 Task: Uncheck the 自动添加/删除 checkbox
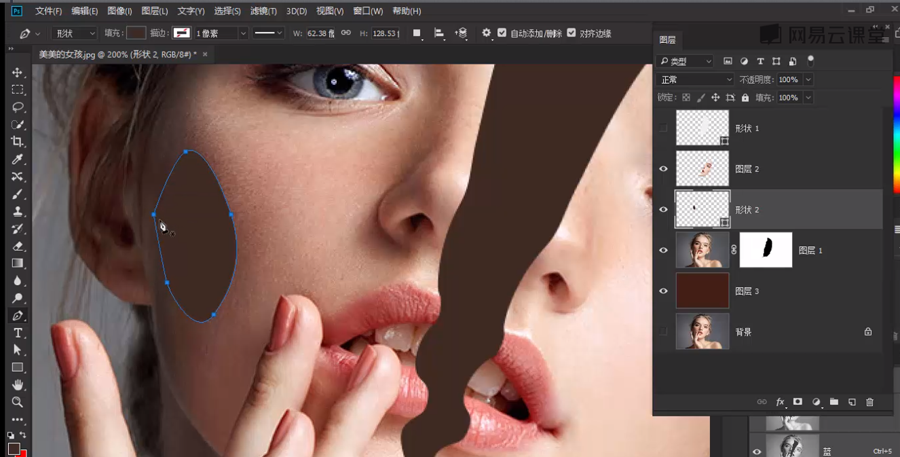tap(502, 33)
